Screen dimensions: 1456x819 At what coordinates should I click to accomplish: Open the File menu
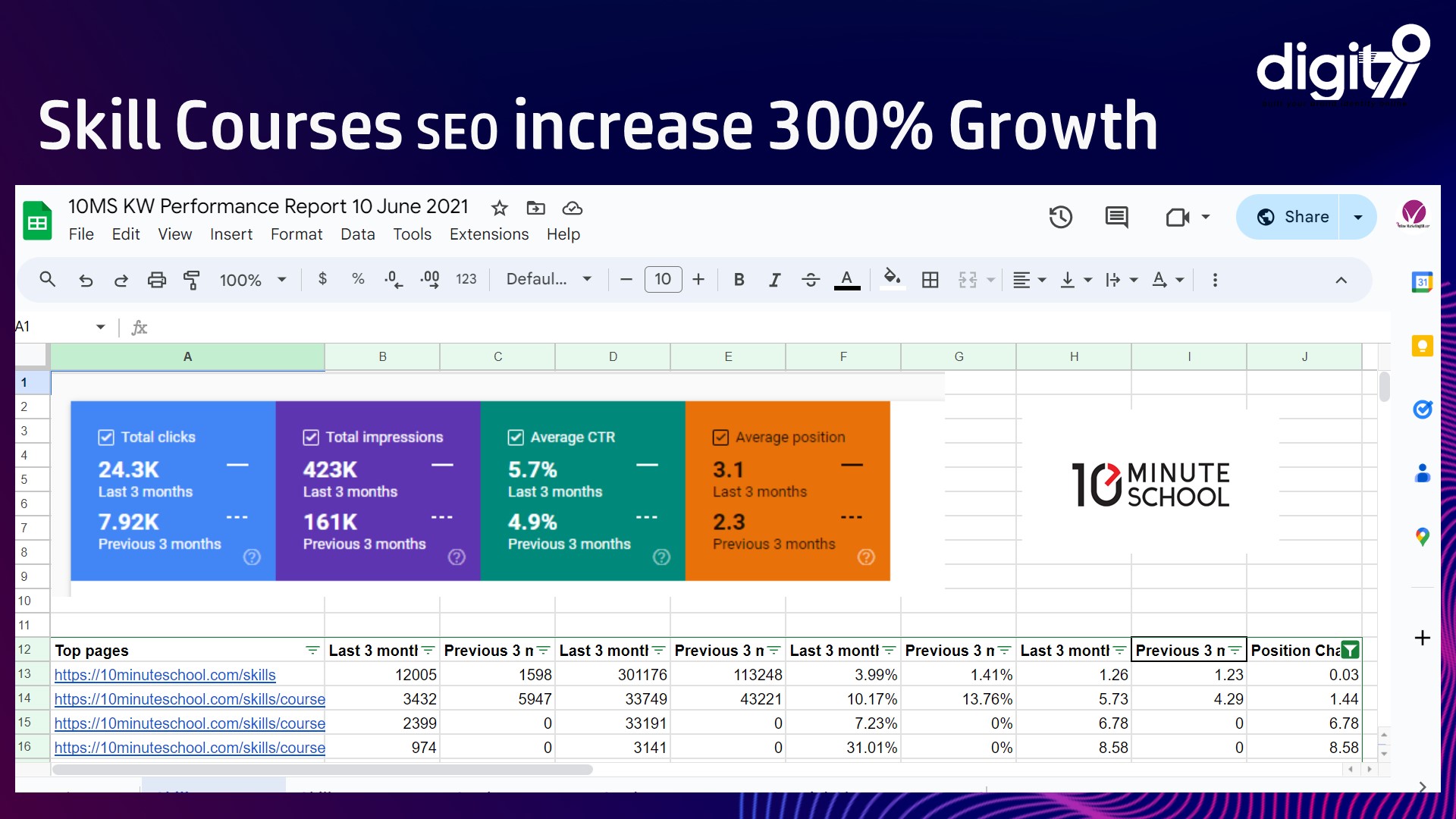pos(81,234)
